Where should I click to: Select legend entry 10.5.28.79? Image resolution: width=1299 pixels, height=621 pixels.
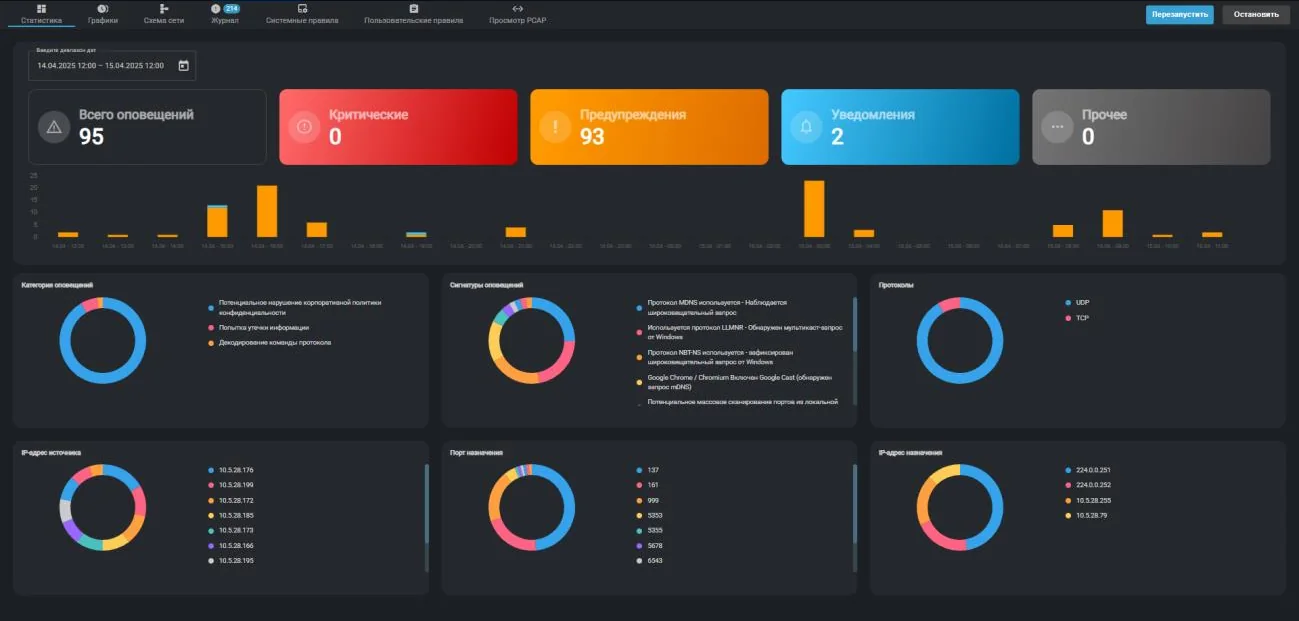pos(1087,516)
